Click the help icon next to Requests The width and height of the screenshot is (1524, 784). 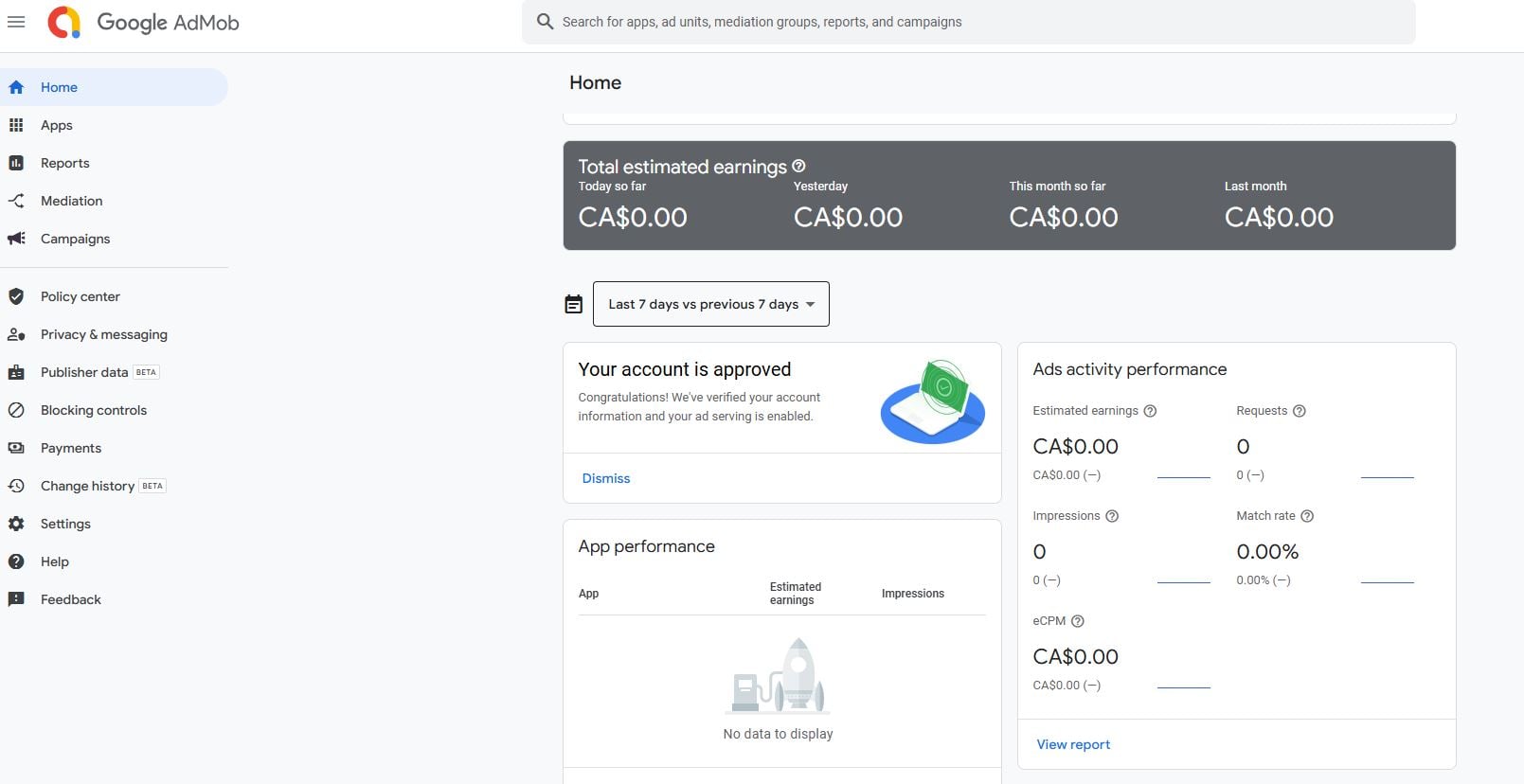1300,411
